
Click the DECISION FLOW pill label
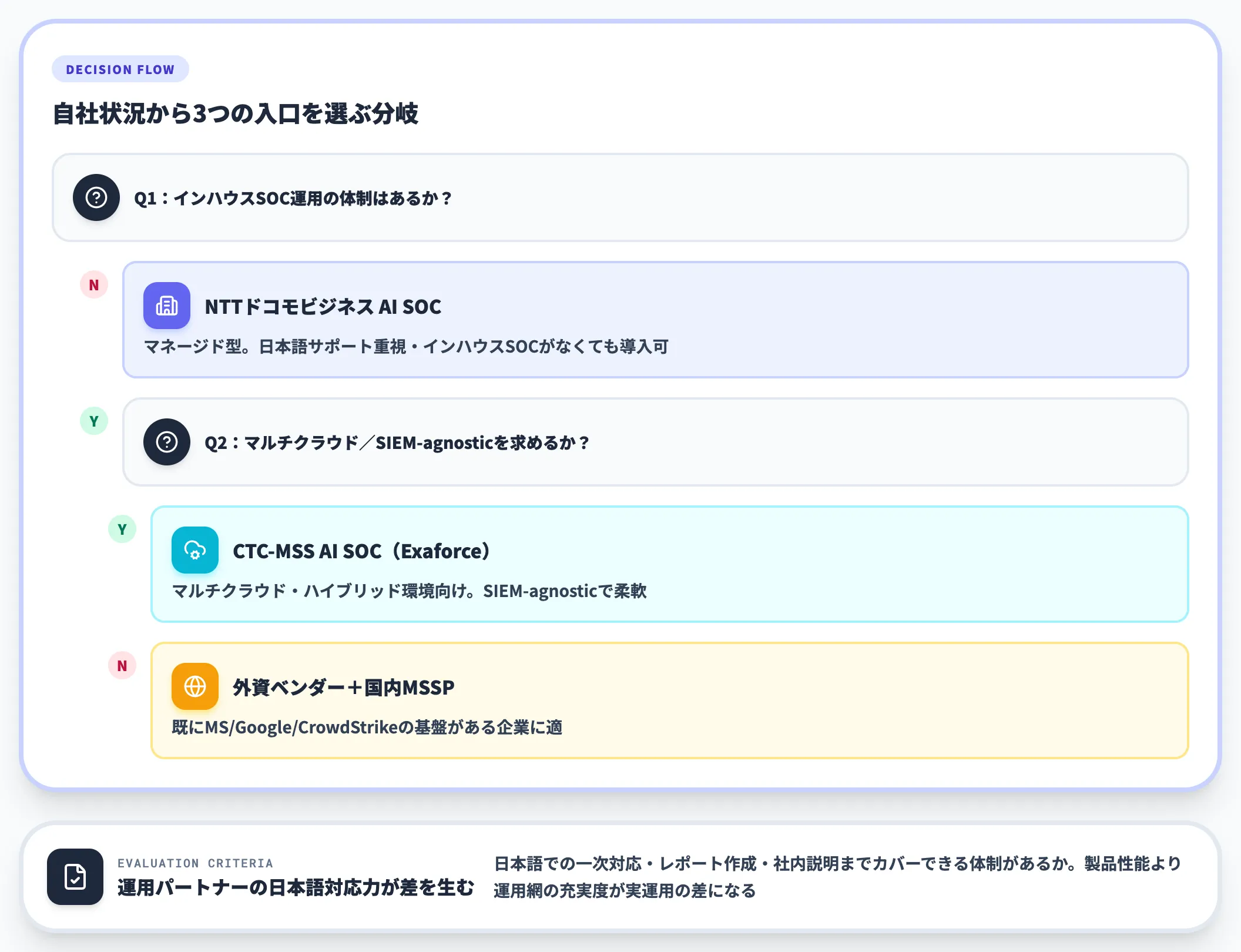[120, 69]
